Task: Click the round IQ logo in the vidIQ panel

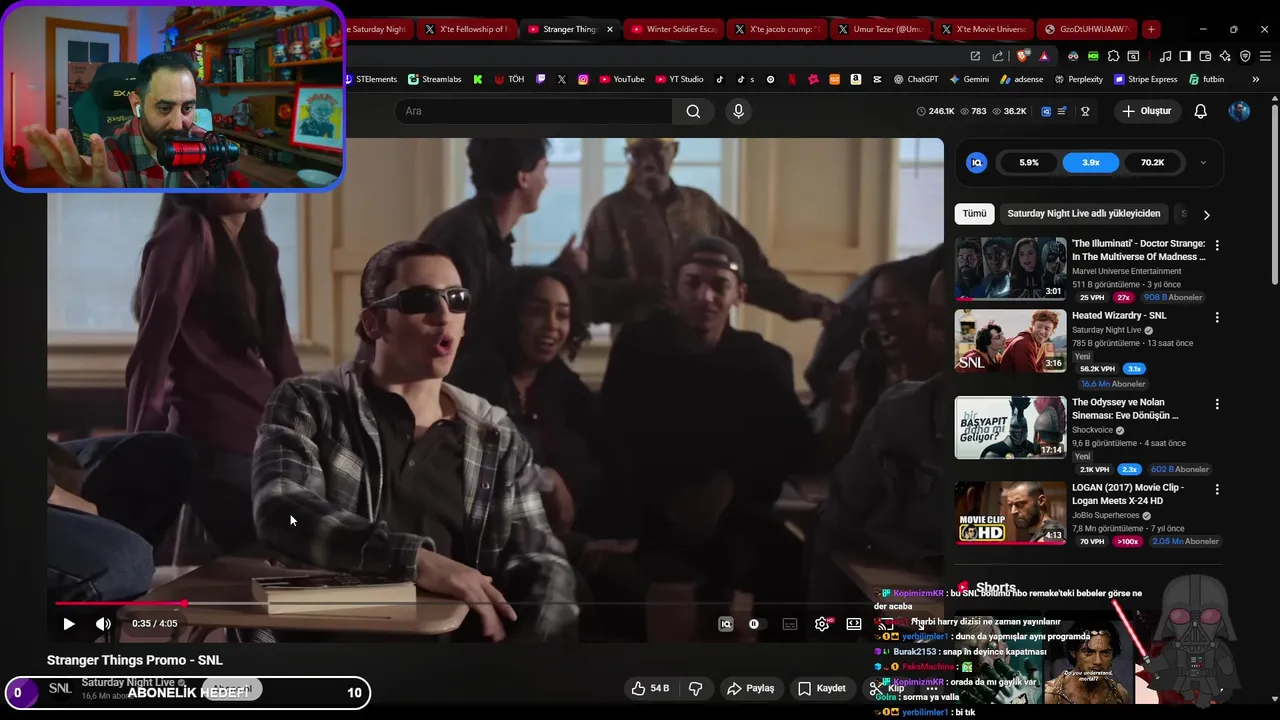Action: pos(977,162)
